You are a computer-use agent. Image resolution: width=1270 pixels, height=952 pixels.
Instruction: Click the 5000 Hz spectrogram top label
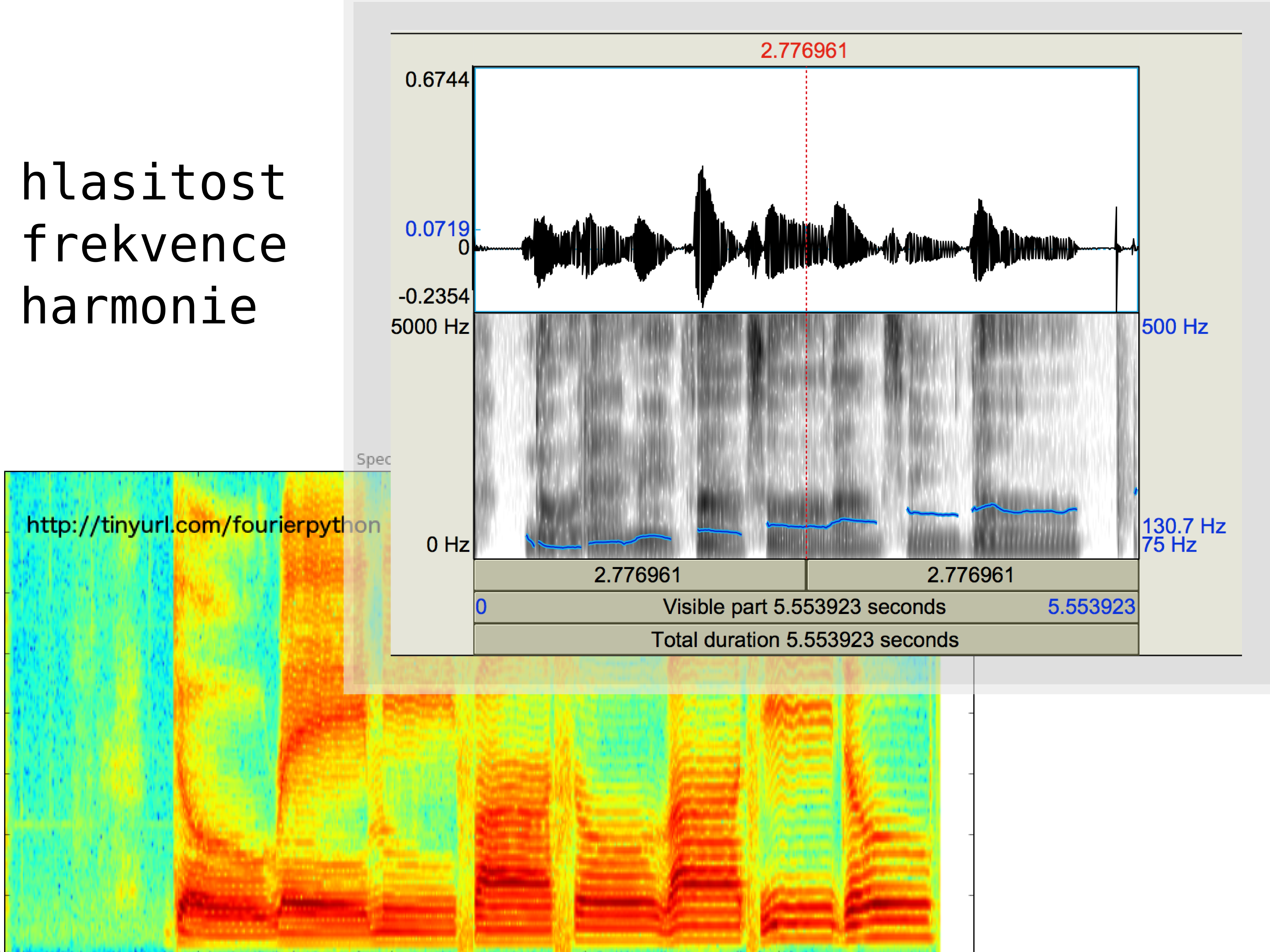pyautogui.click(x=430, y=326)
